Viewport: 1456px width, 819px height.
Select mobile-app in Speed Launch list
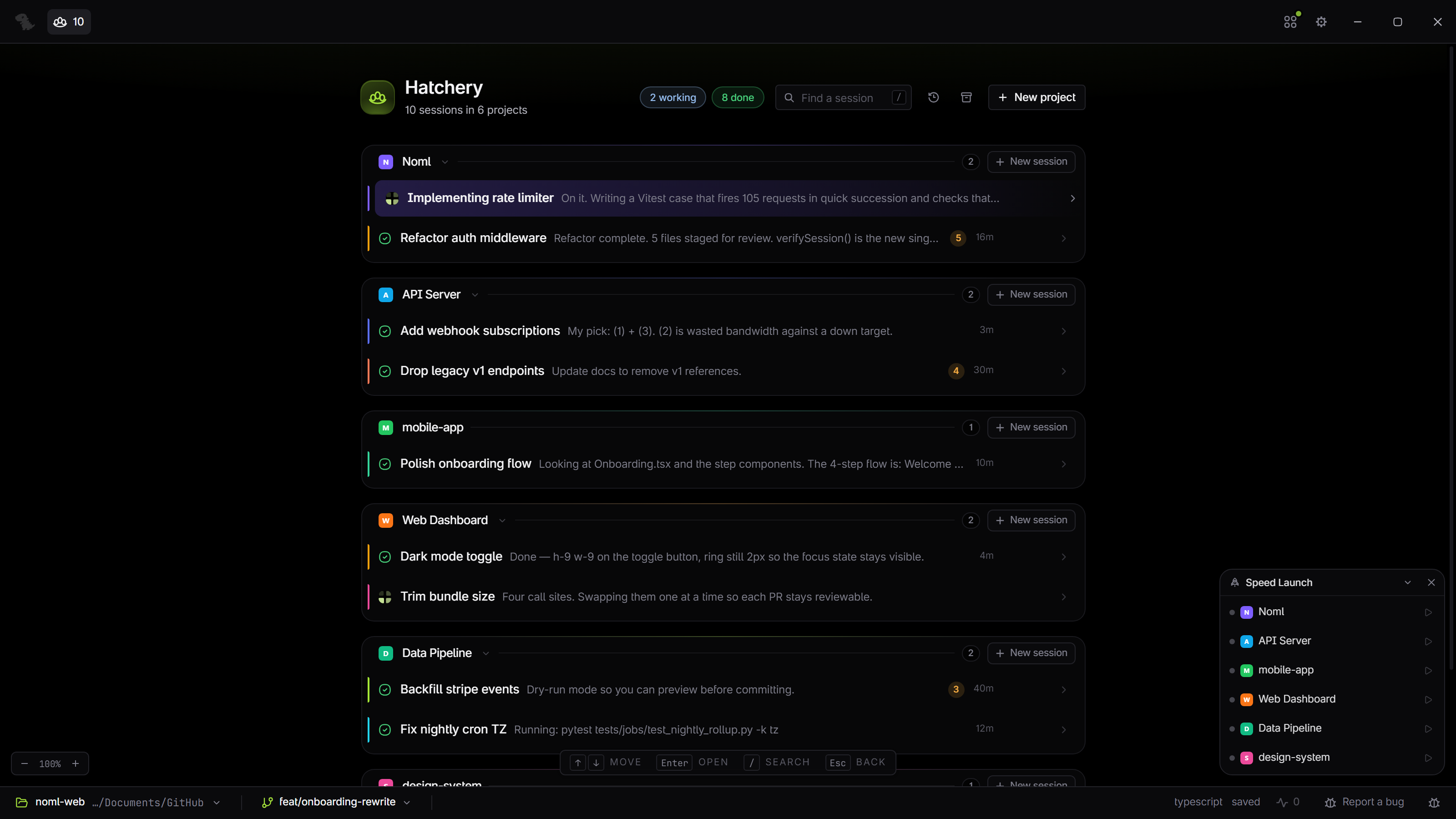point(1332,670)
